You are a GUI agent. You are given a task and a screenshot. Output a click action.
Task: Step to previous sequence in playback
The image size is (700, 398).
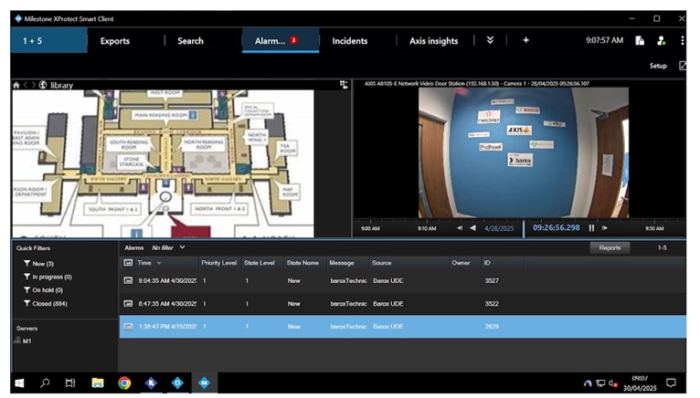460,228
